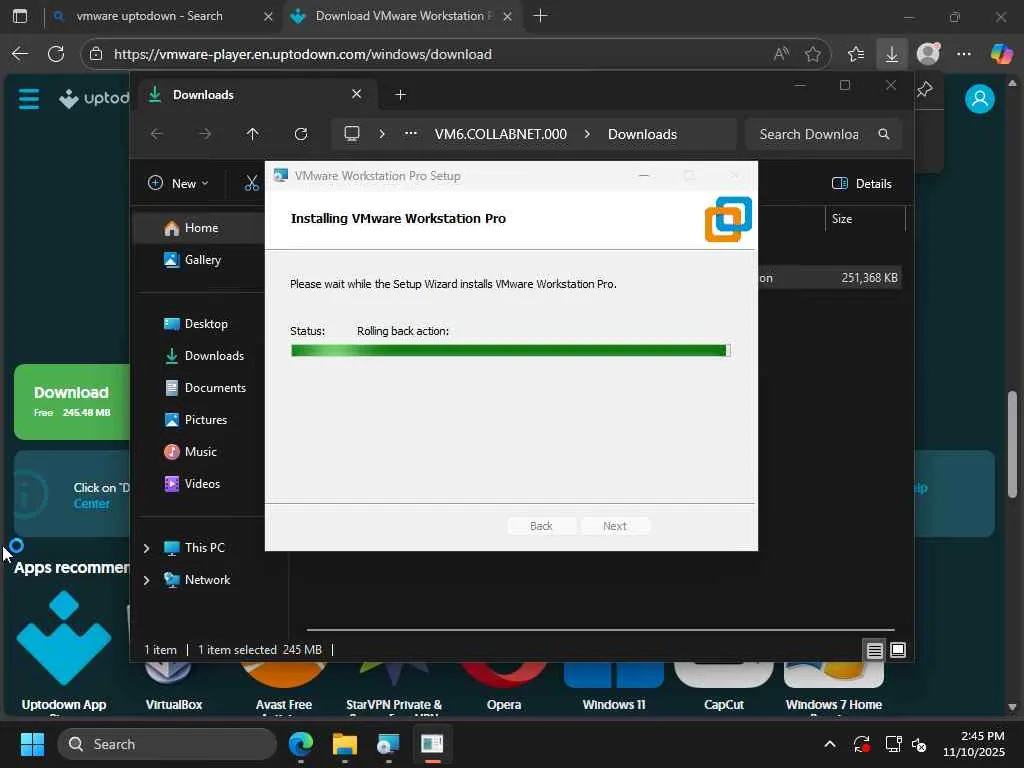
Task: Click the Next button in VMware Setup
Action: [615, 526]
